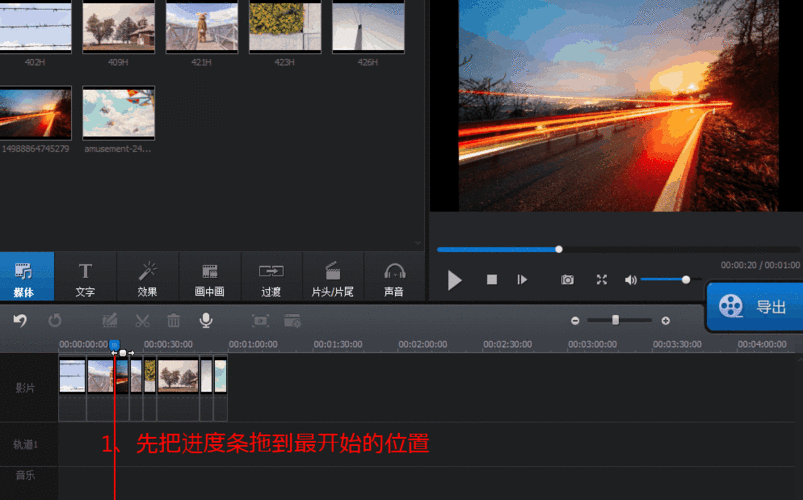
Task: Enter fullscreen preview mode
Action: click(x=601, y=280)
